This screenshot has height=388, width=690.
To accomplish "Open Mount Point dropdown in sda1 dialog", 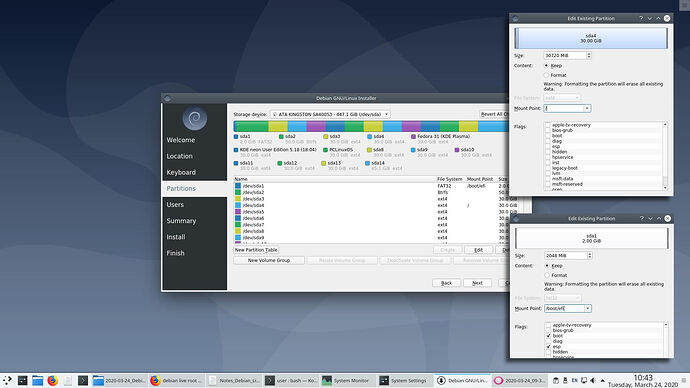I will pos(587,308).
